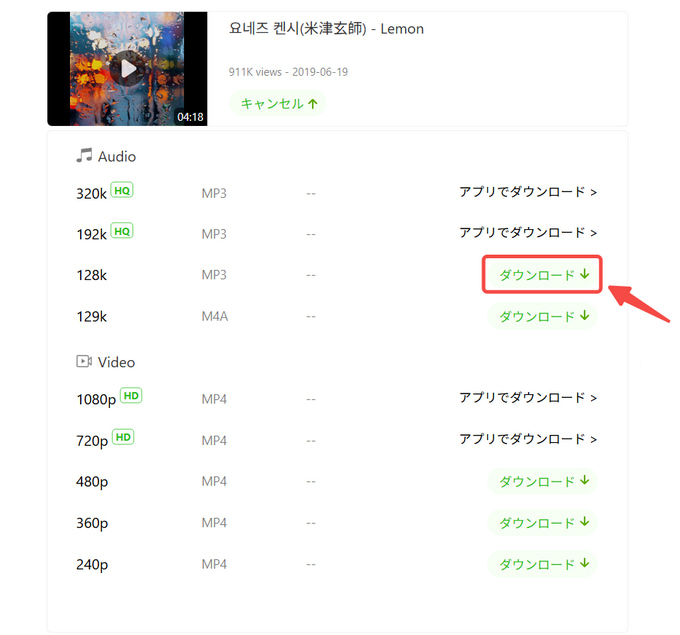Viewport: 680px width, 635px height.
Task: Click the HQ badge next to 192k
Action: pyautogui.click(x=122, y=231)
